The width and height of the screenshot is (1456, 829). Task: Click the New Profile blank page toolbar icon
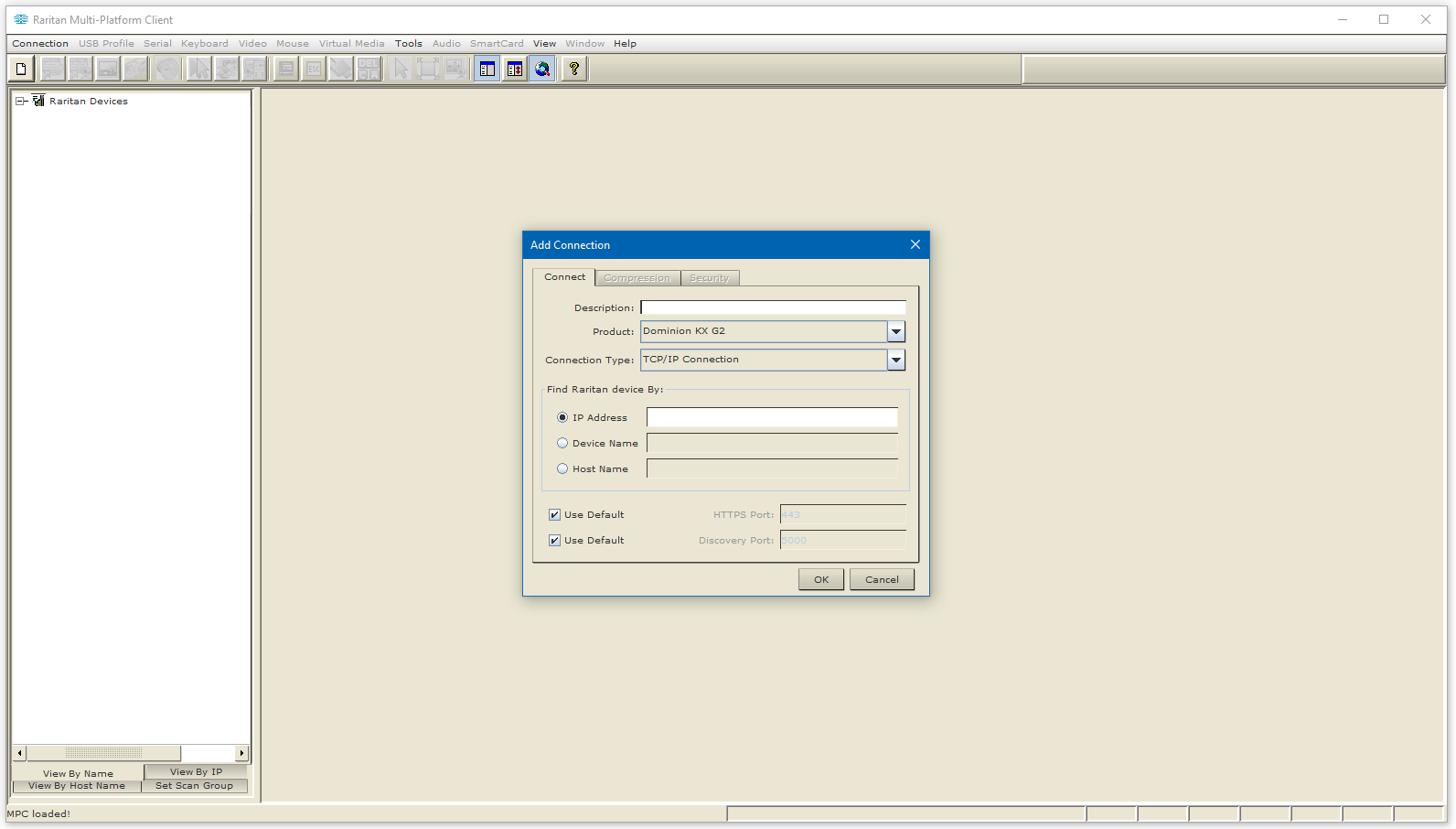[x=21, y=69]
